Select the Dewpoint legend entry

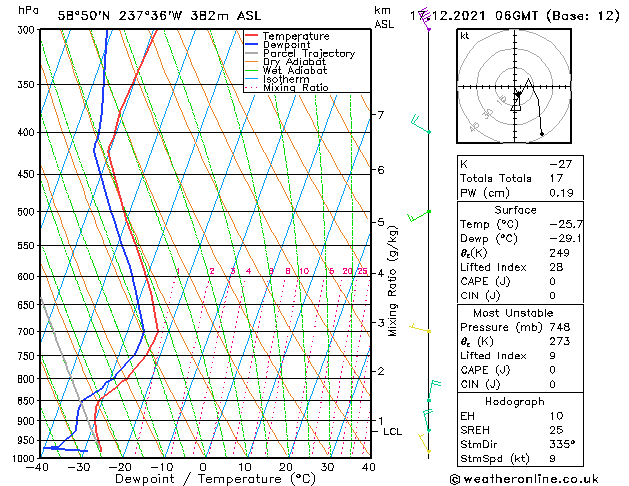coord(288,45)
